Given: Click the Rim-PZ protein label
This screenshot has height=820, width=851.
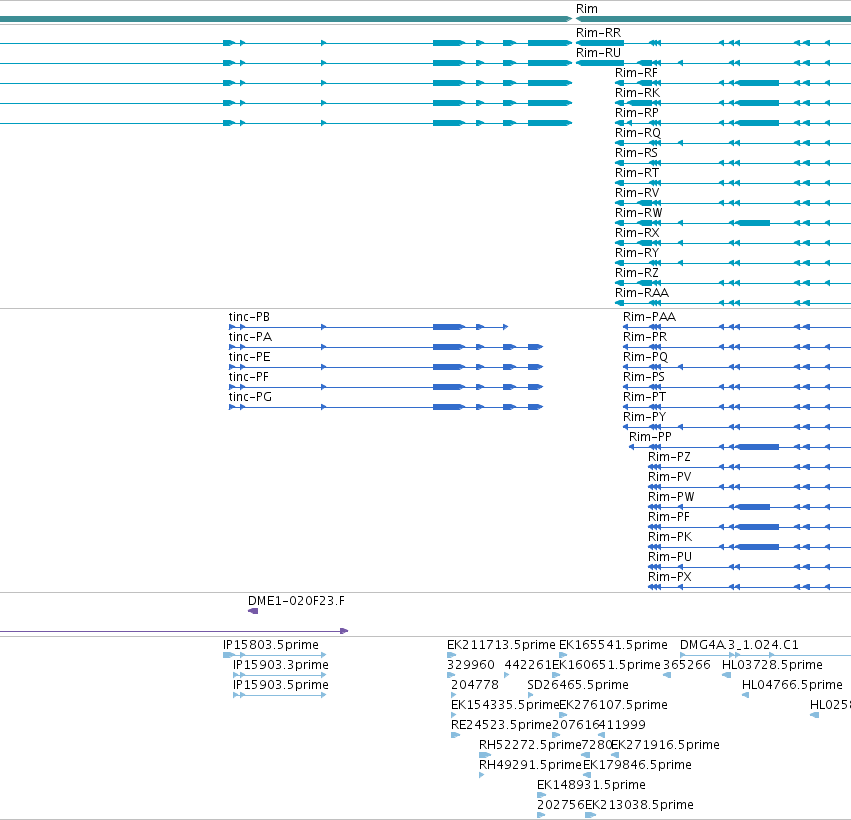Looking at the screenshot, I should [x=669, y=457].
